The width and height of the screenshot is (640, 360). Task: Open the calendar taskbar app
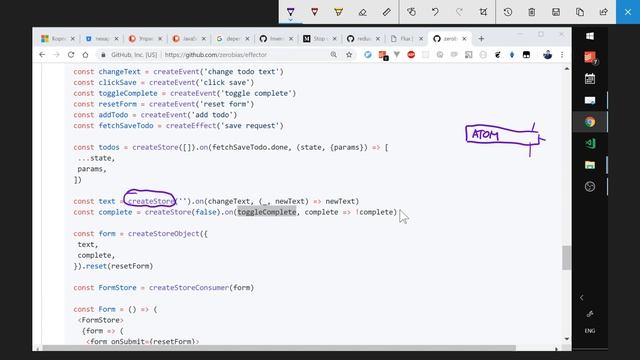590,79
